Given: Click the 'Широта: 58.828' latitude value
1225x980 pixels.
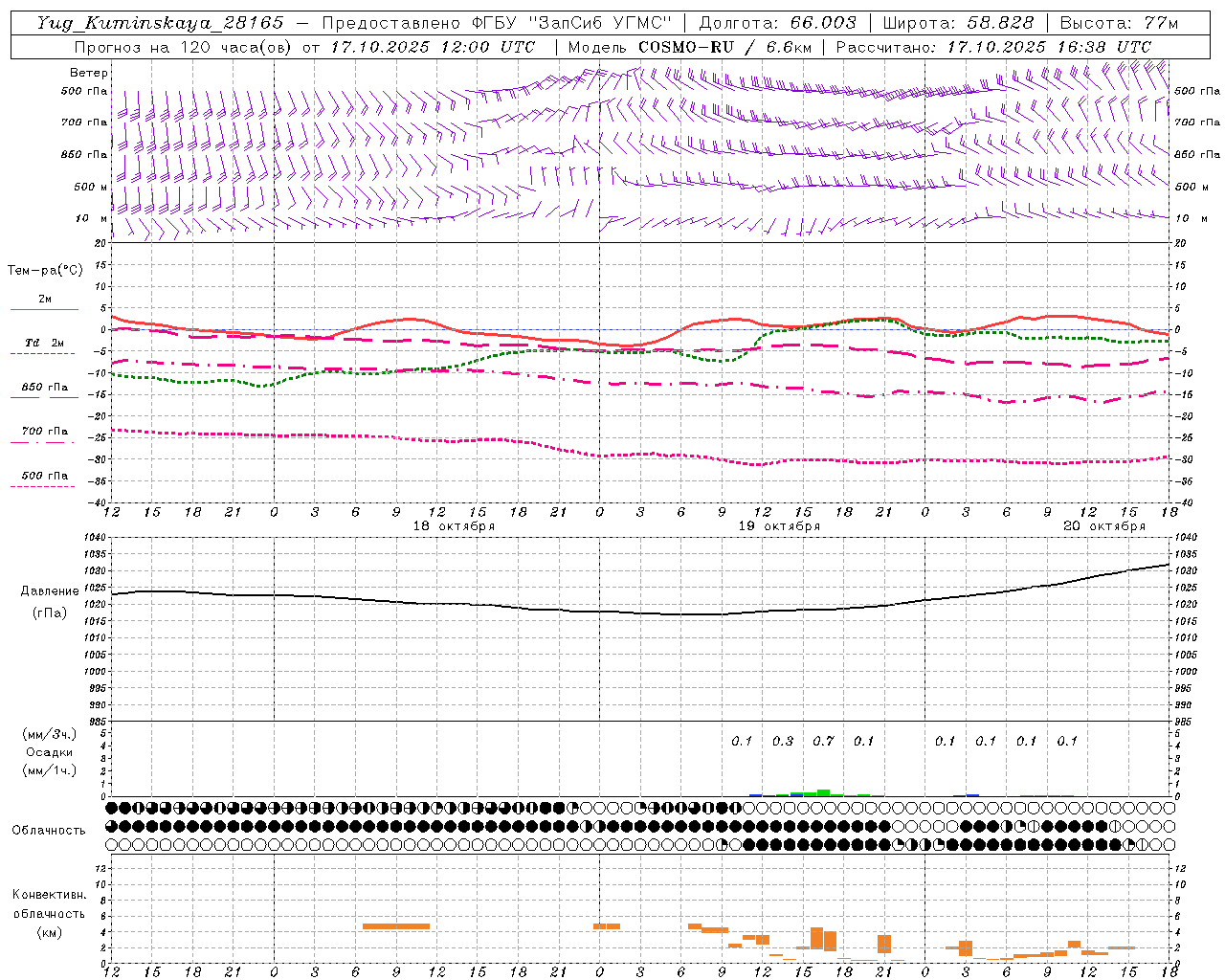Looking at the screenshot, I should 958,23.
